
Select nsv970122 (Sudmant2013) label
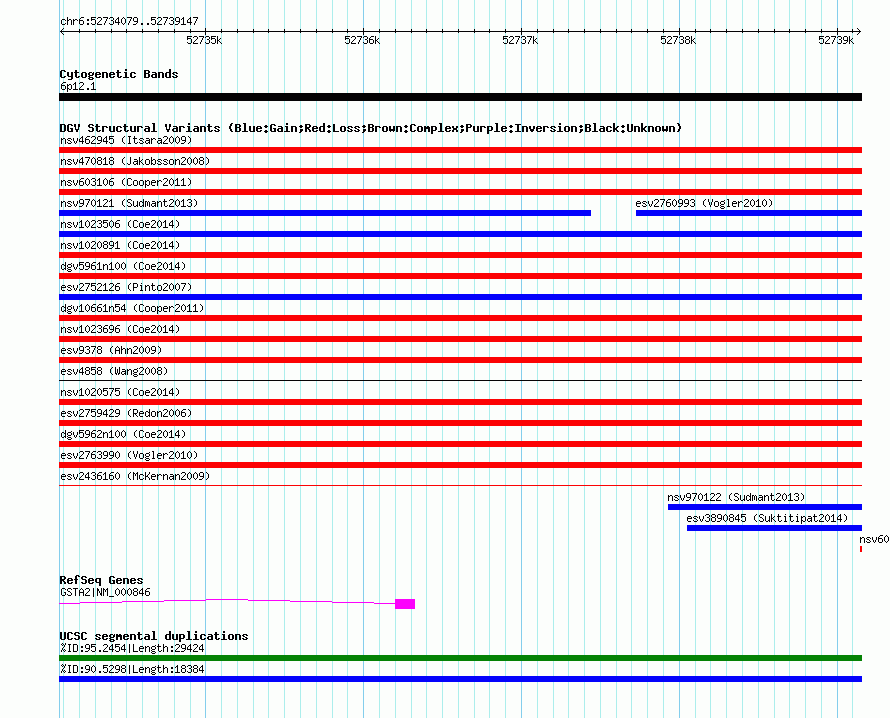pos(736,497)
